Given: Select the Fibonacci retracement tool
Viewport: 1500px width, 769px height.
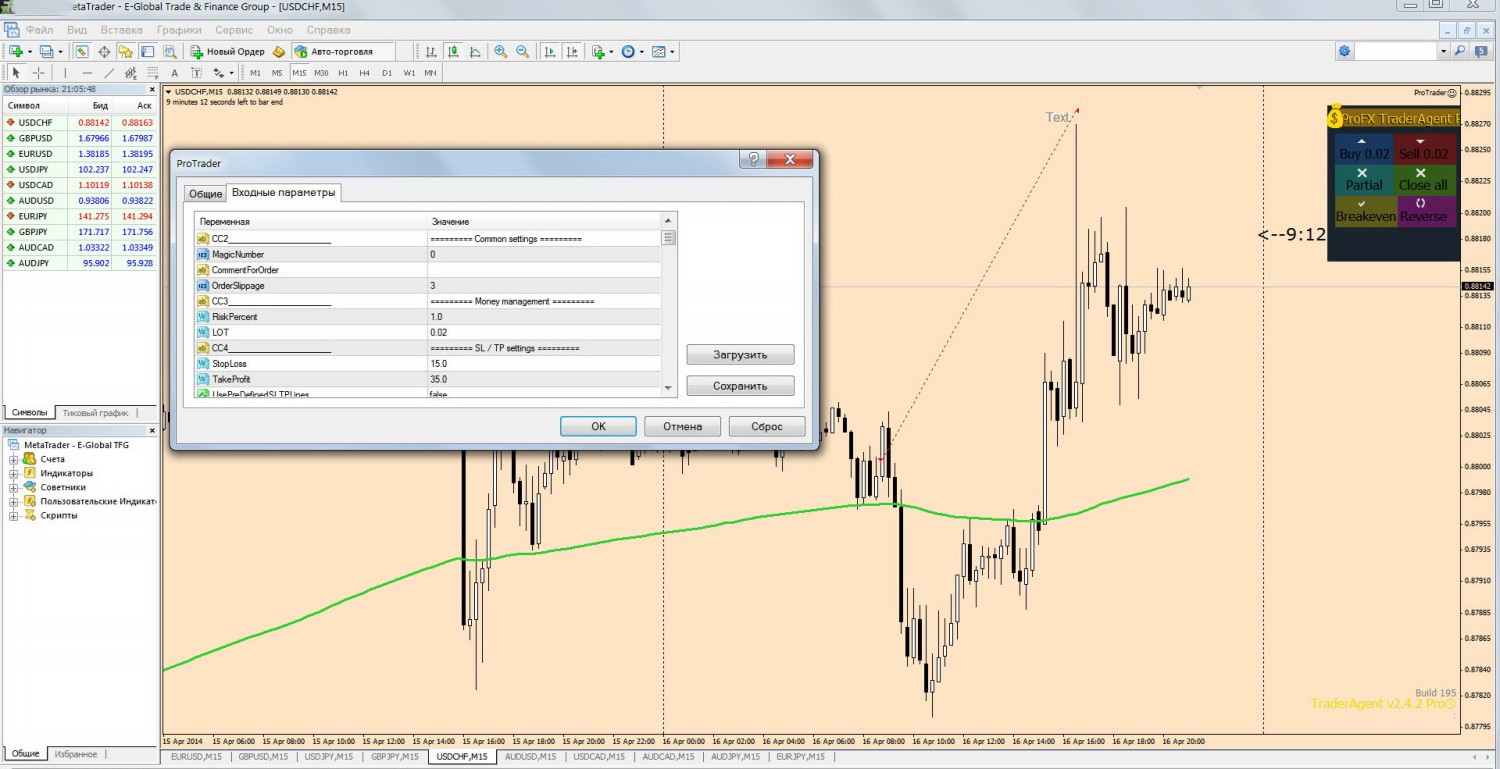Looking at the screenshot, I should point(153,73).
